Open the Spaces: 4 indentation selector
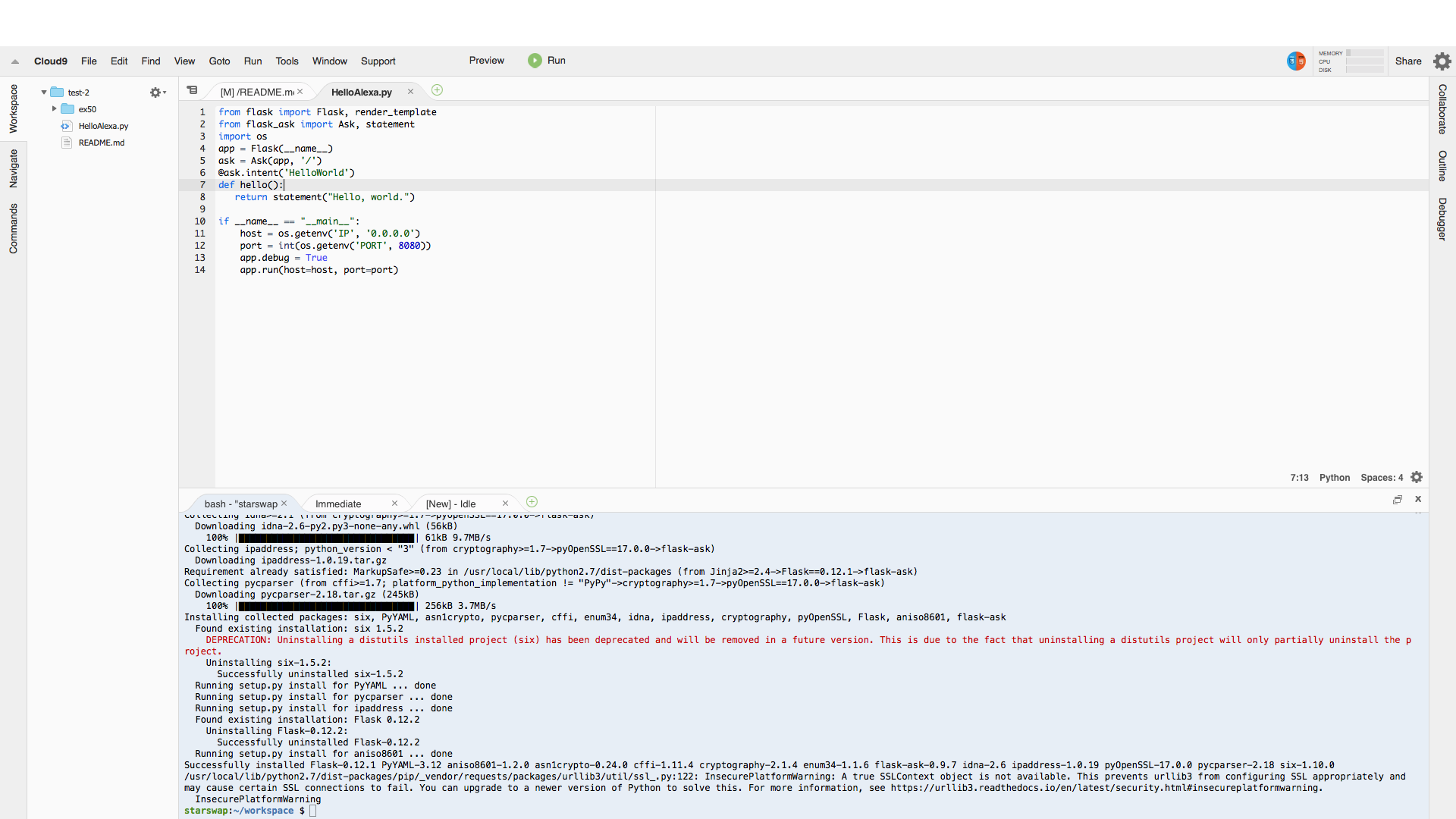Viewport: 1456px width, 819px height. coord(1382,478)
